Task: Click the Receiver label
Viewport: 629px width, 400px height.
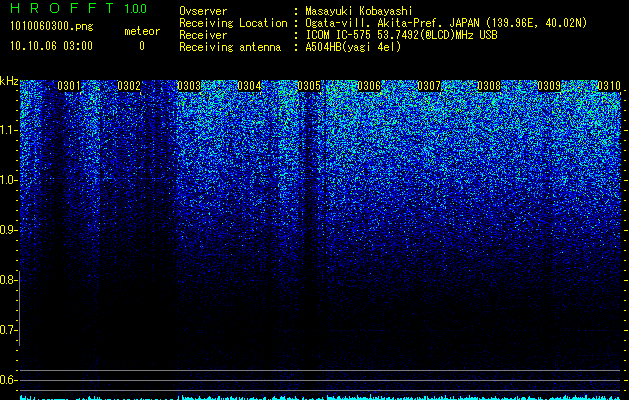Action: (x=203, y=35)
